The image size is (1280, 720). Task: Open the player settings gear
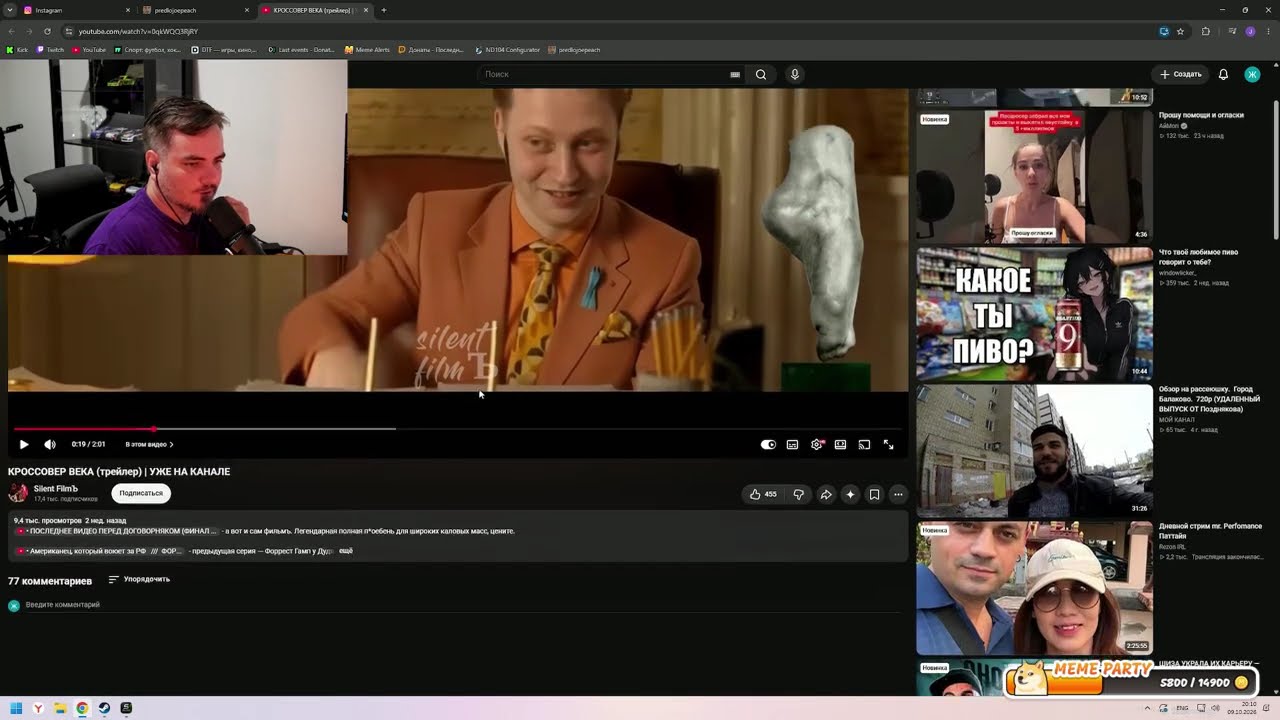click(817, 444)
